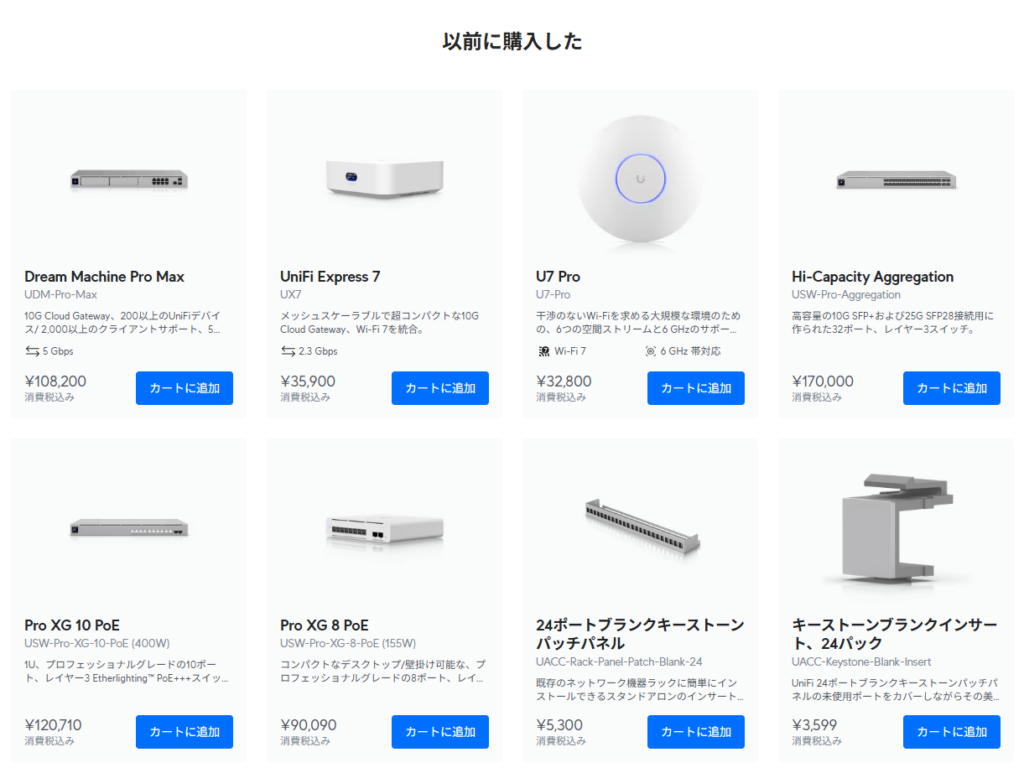Image resolution: width=1024 pixels, height=773 pixels.
Task: Open the Pro XG 8 PoE title link
Action: point(325,625)
